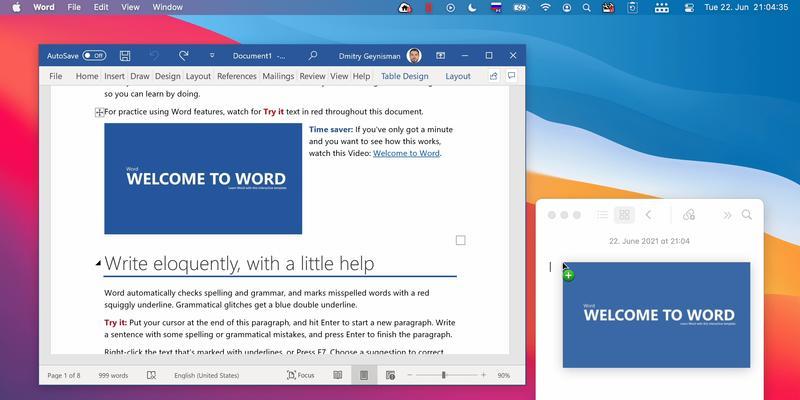Follow the Welcome to Word hyperlink
The image size is (800, 400).
tap(406, 153)
